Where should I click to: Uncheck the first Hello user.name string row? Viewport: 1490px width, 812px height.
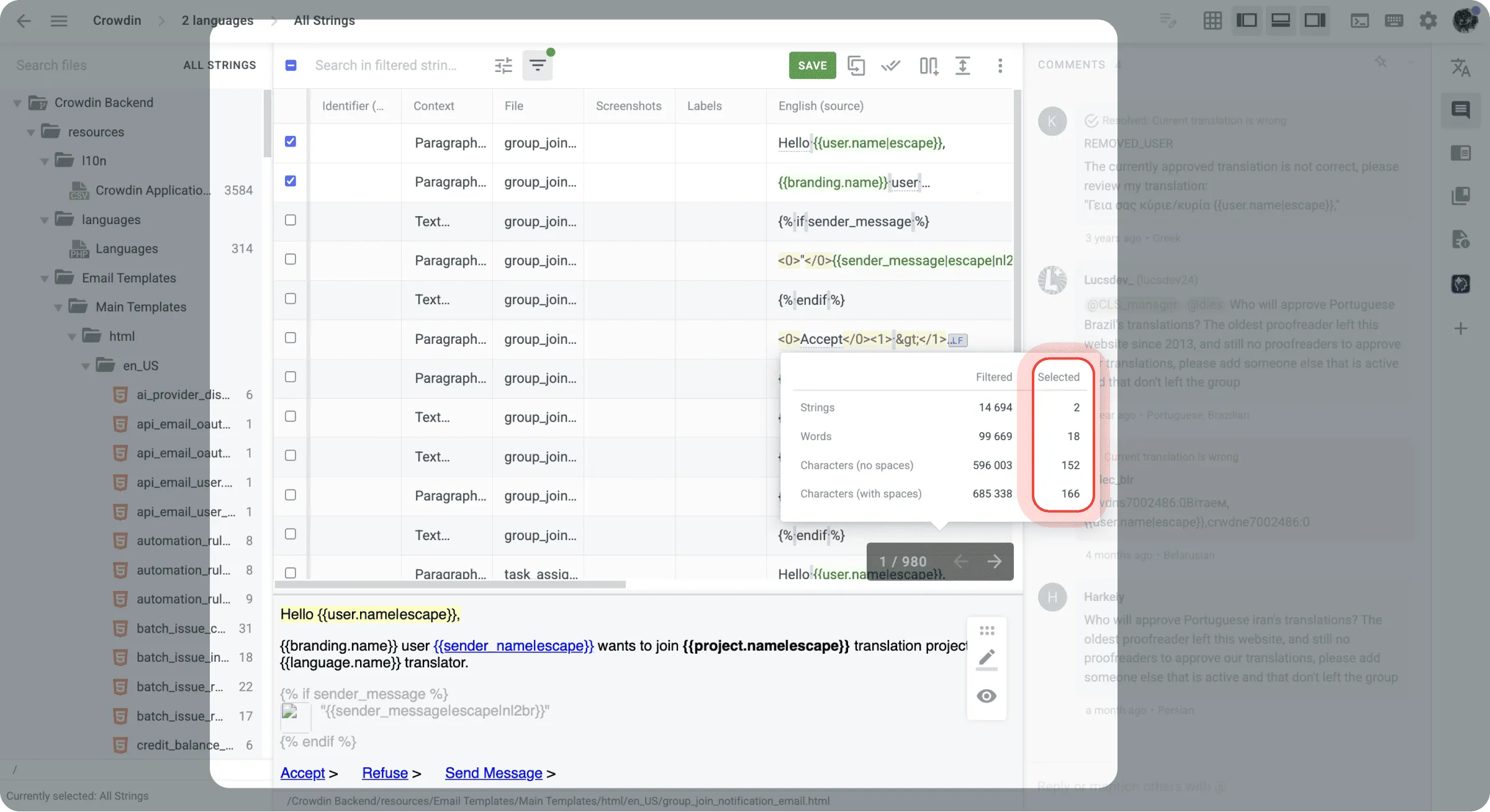[291, 142]
